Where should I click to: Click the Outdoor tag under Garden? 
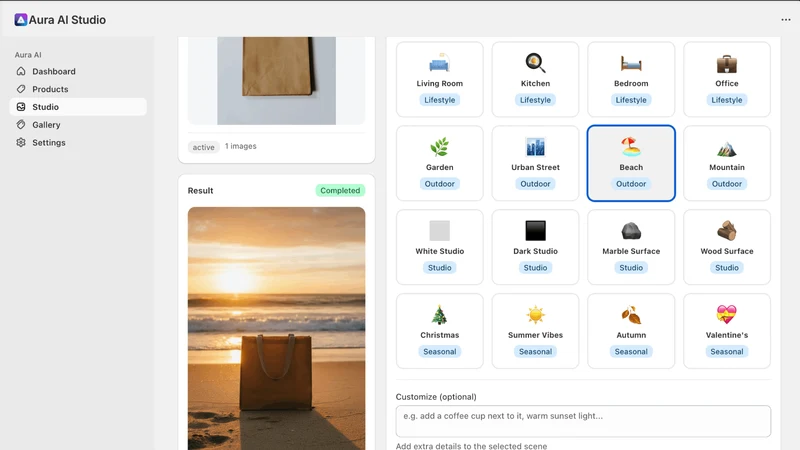(439, 184)
